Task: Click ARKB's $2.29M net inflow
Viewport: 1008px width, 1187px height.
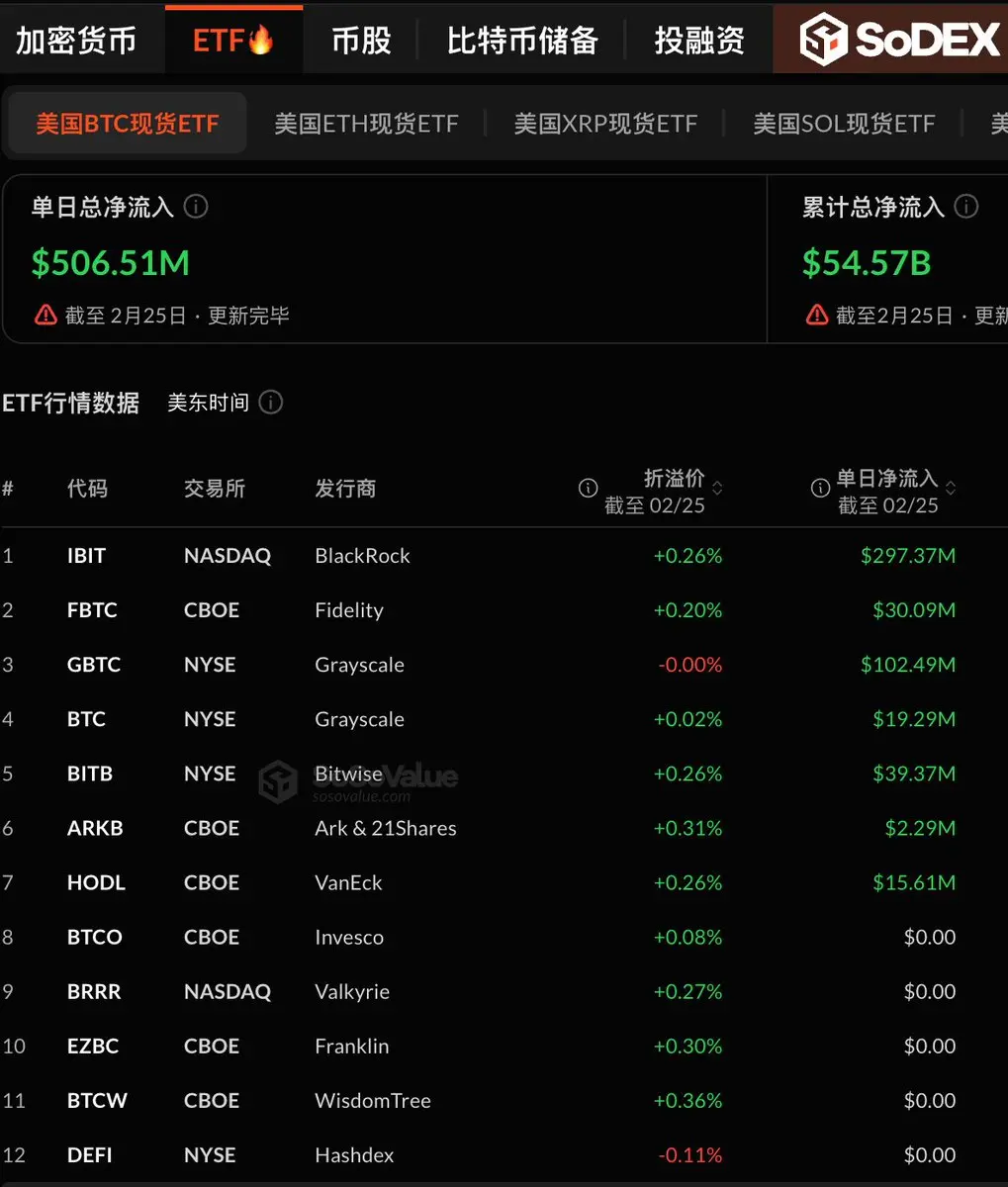Action: pos(920,828)
